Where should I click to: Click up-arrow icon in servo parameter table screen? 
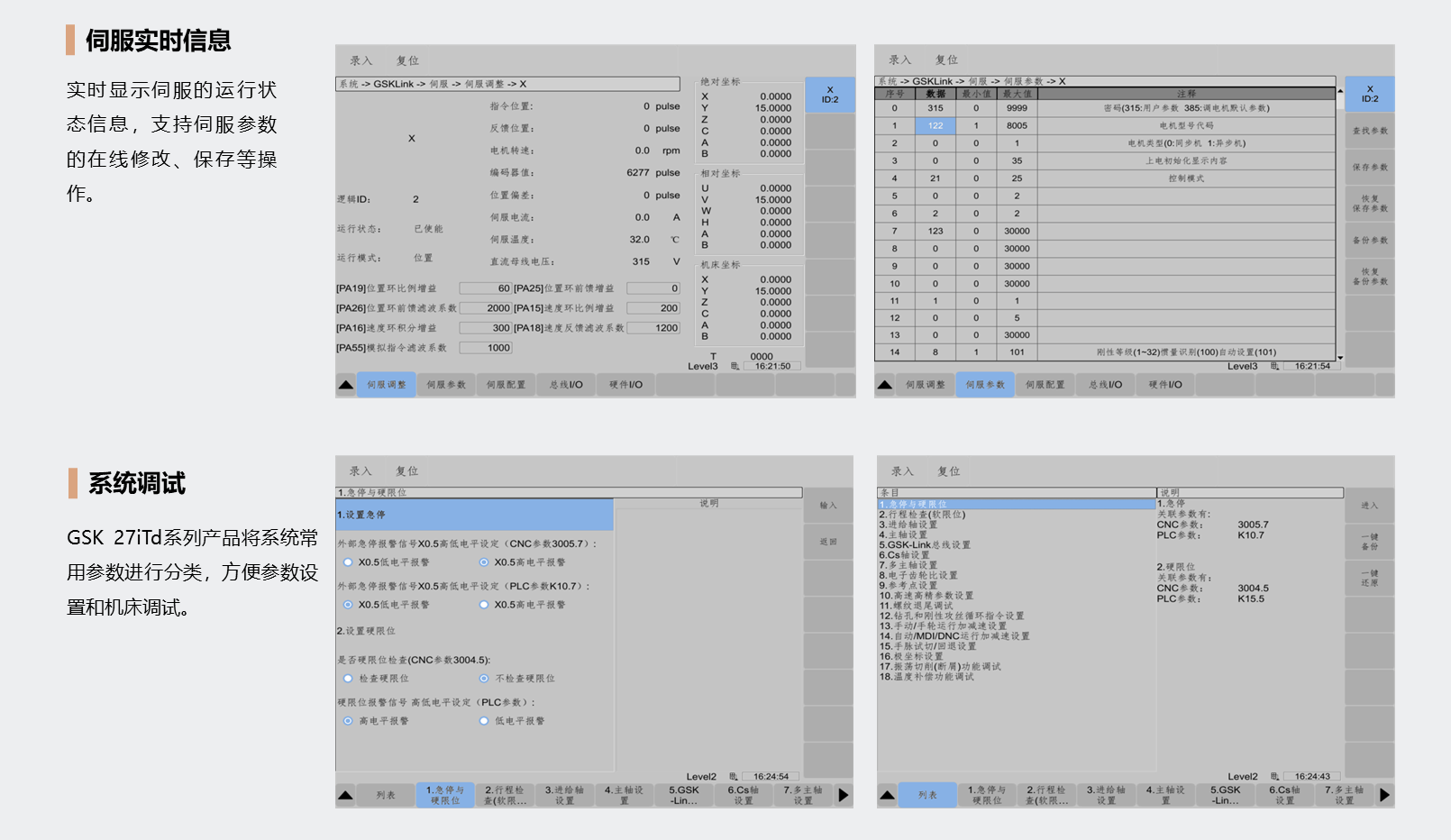pos(885,385)
